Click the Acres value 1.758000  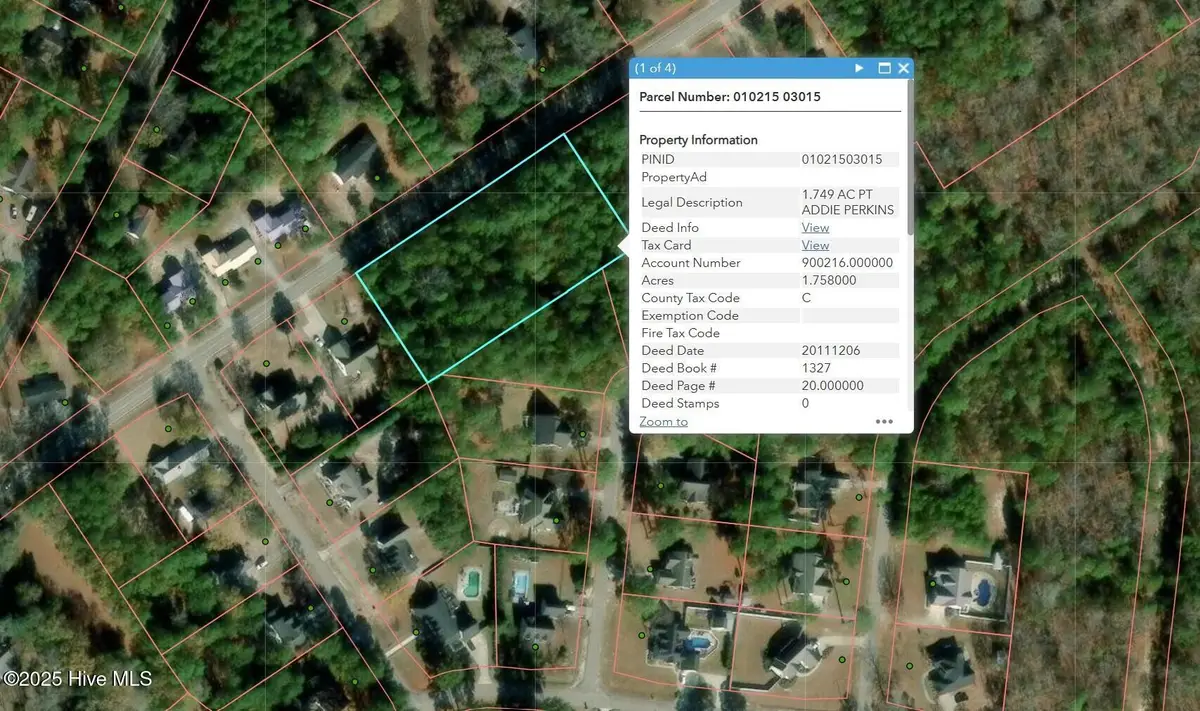(829, 281)
